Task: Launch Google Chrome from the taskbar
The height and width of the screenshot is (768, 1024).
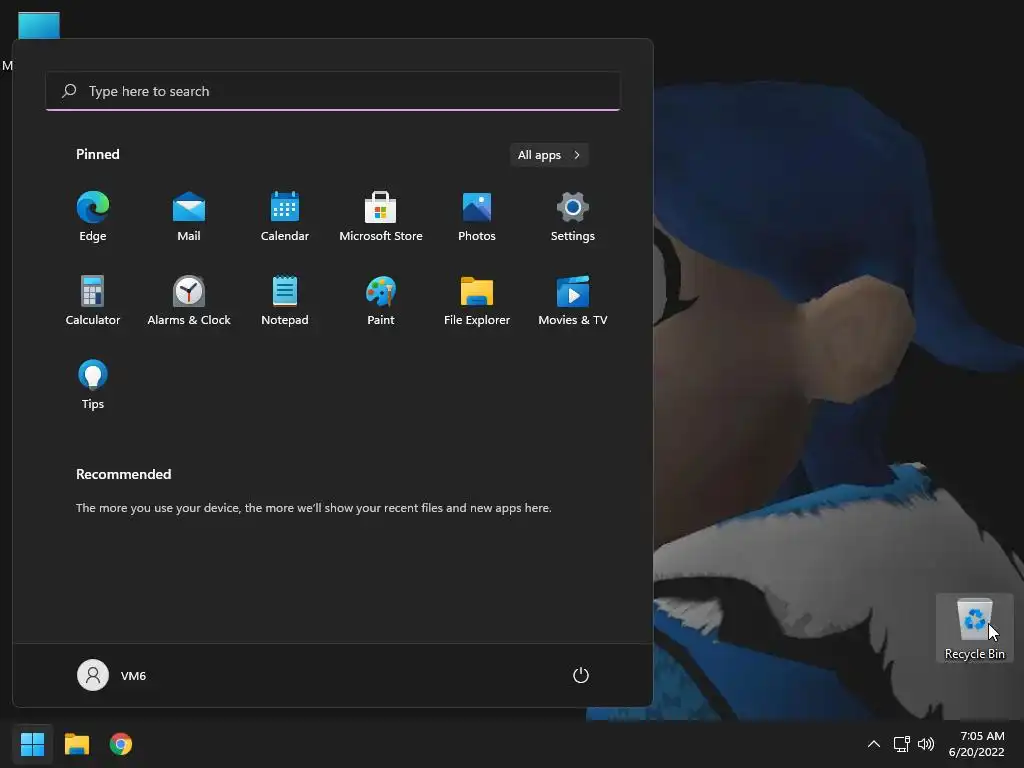Action: point(121,744)
